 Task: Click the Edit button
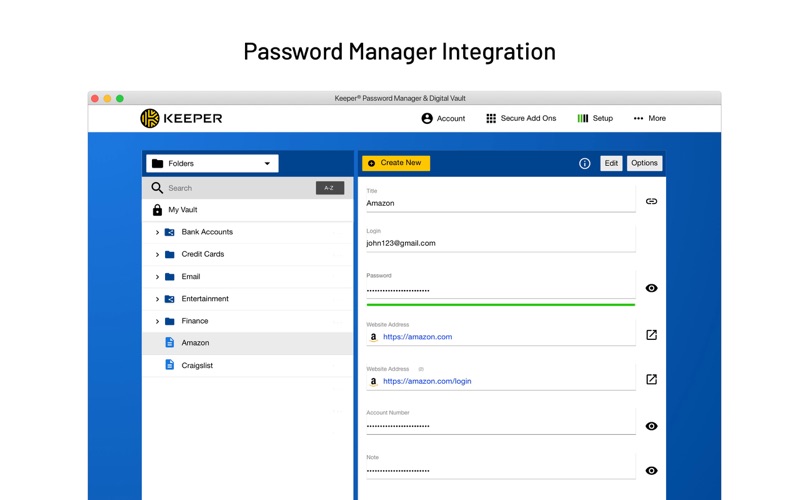coord(611,163)
